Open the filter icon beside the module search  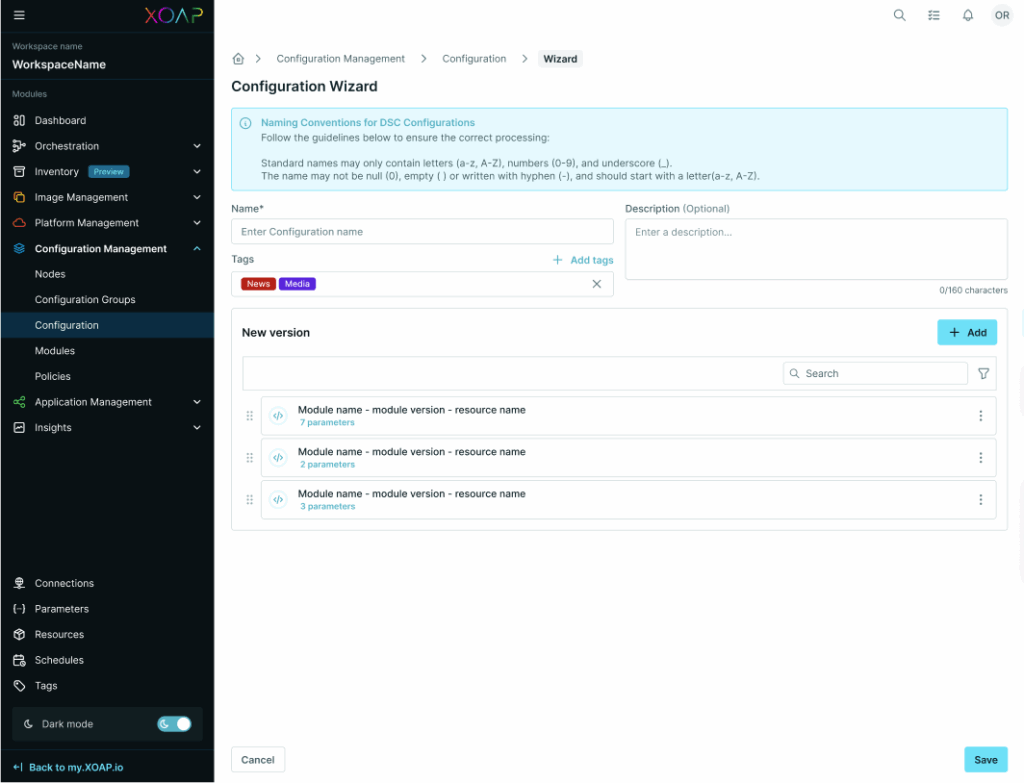[983, 373]
